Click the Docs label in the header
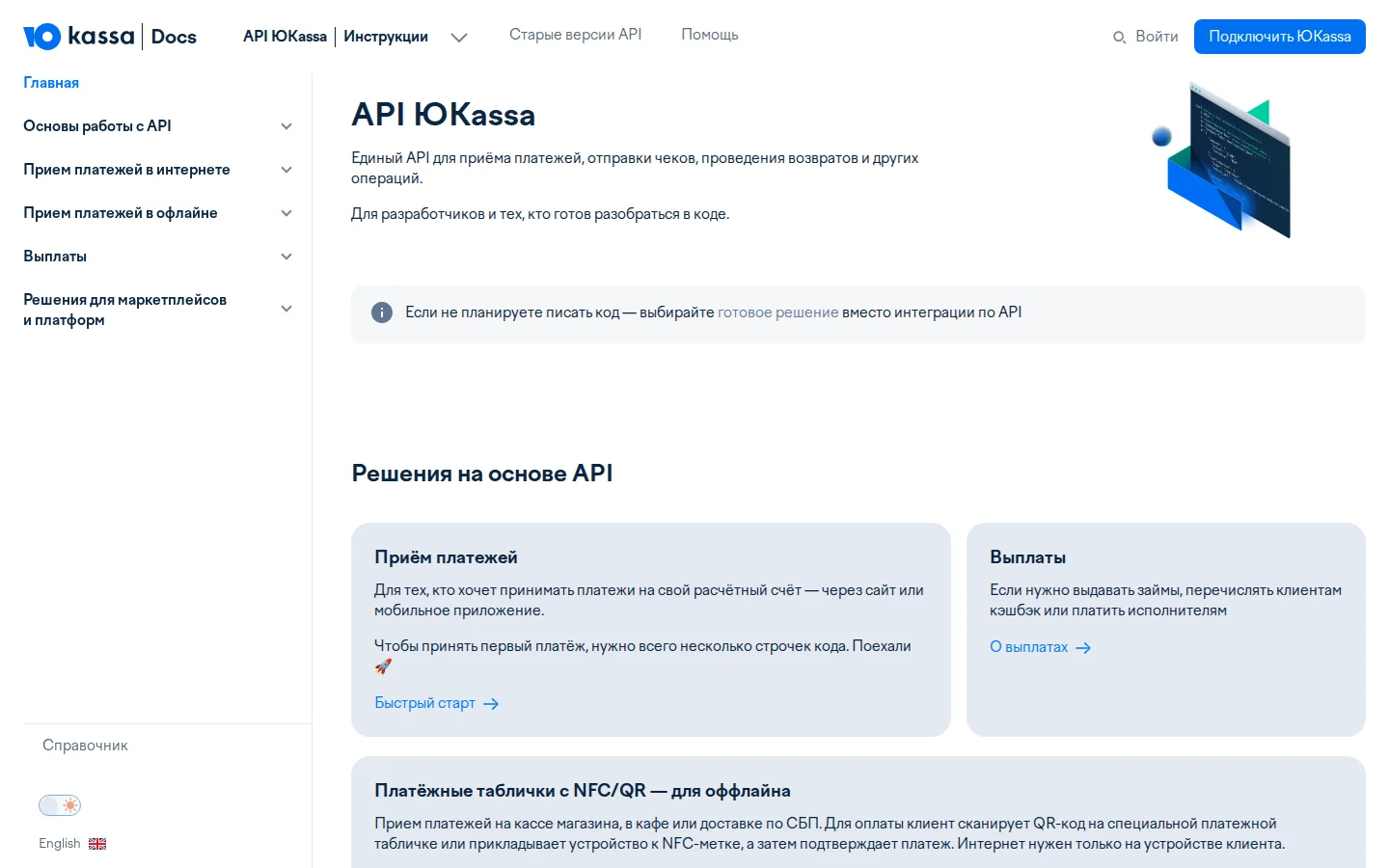The width and height of the screenshot is (1389, 868). tap(174, 37)
